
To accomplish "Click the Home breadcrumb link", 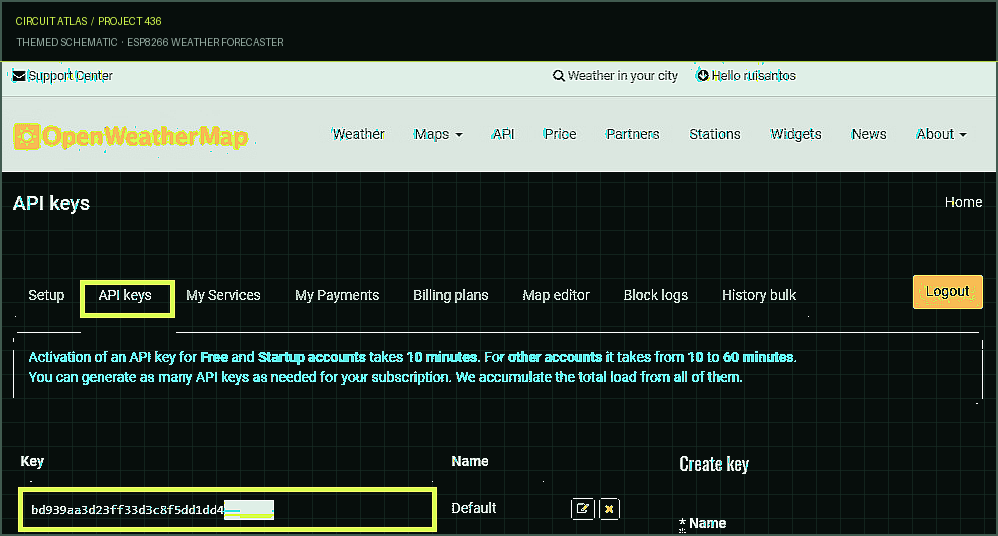I will (963, 202).
